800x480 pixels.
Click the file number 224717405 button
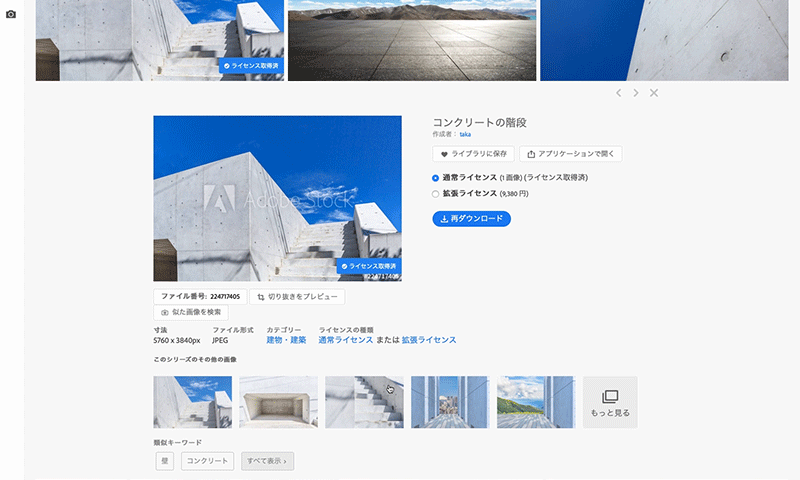tap(200, 296)
